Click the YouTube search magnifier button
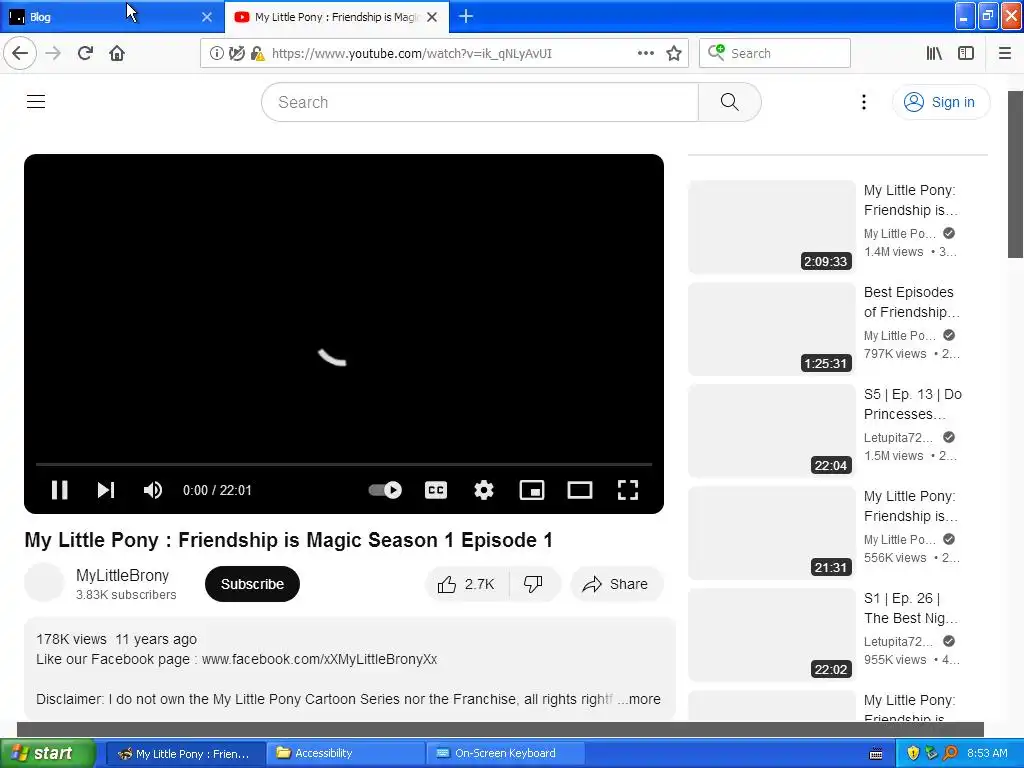The image size is (1024, 768). pos(729,102)
